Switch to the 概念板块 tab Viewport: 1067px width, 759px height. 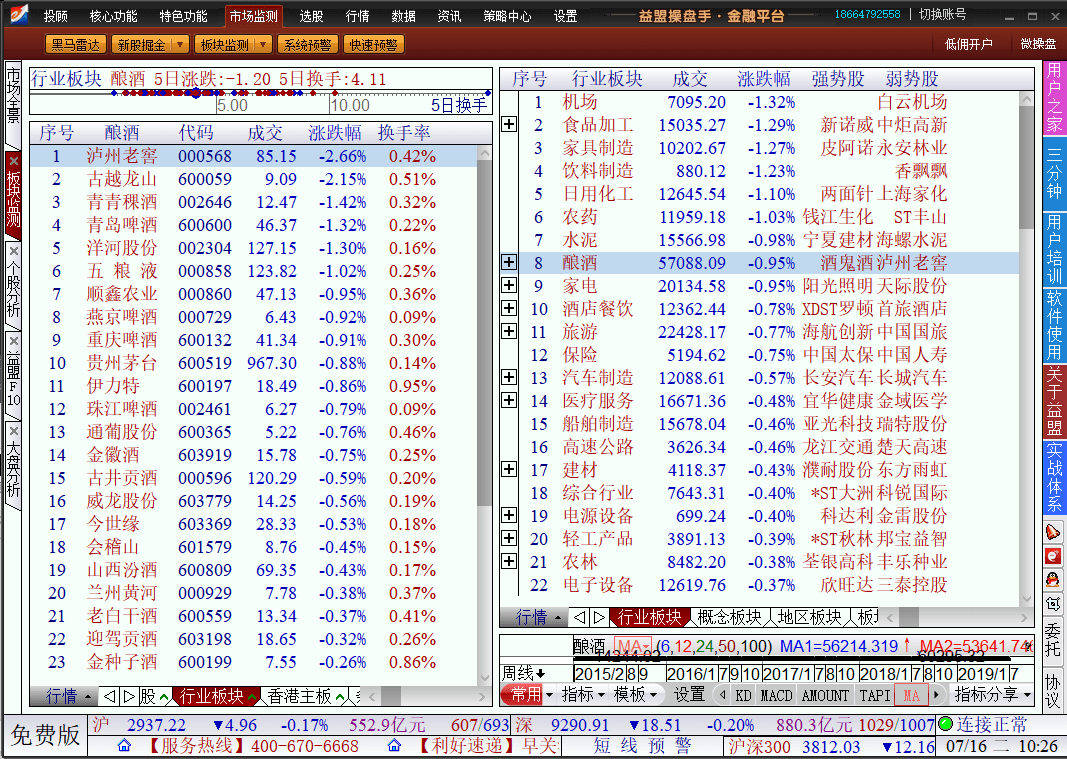(x=729, y=617)
